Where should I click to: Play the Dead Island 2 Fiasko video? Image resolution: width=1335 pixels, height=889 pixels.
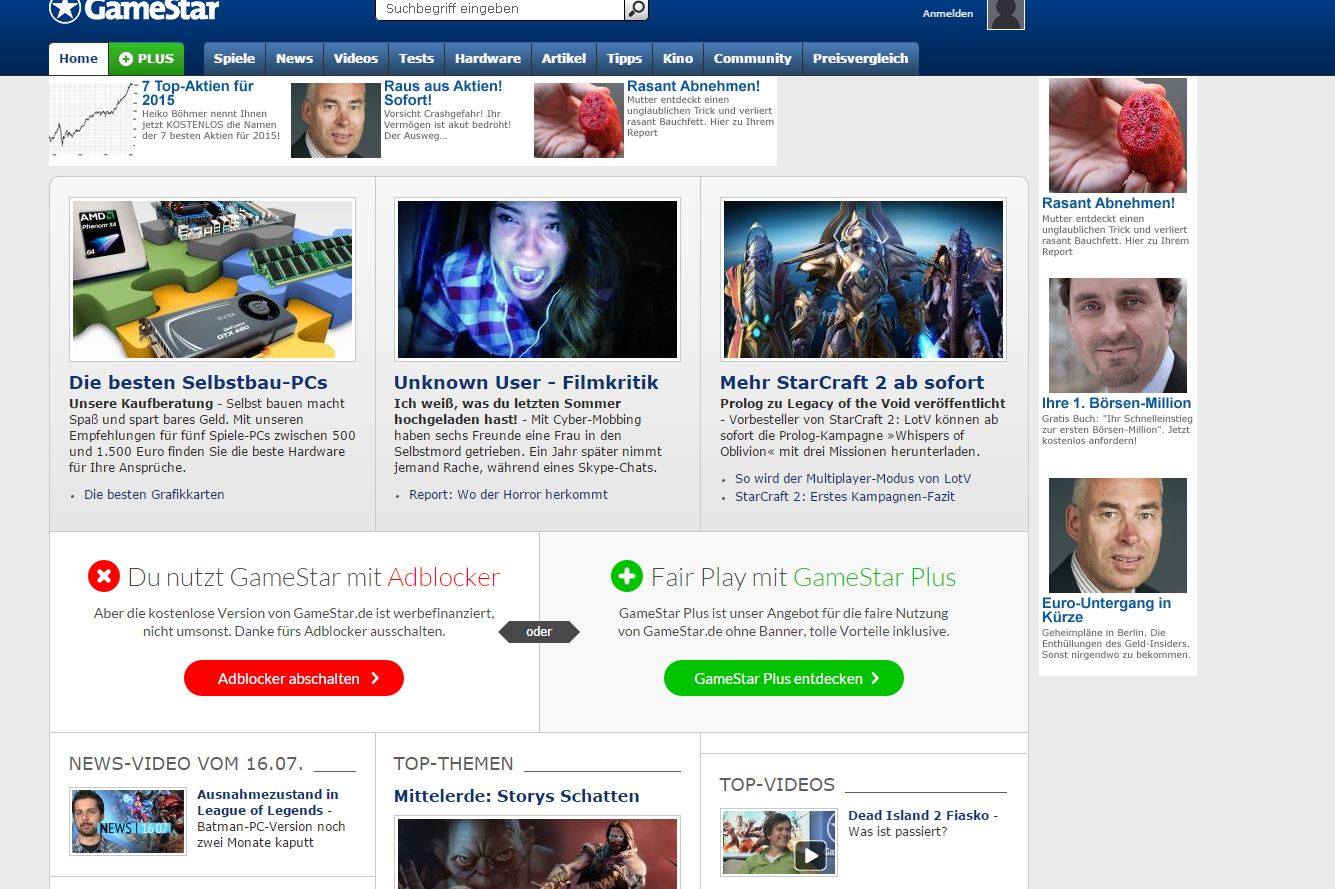point(810,855)
